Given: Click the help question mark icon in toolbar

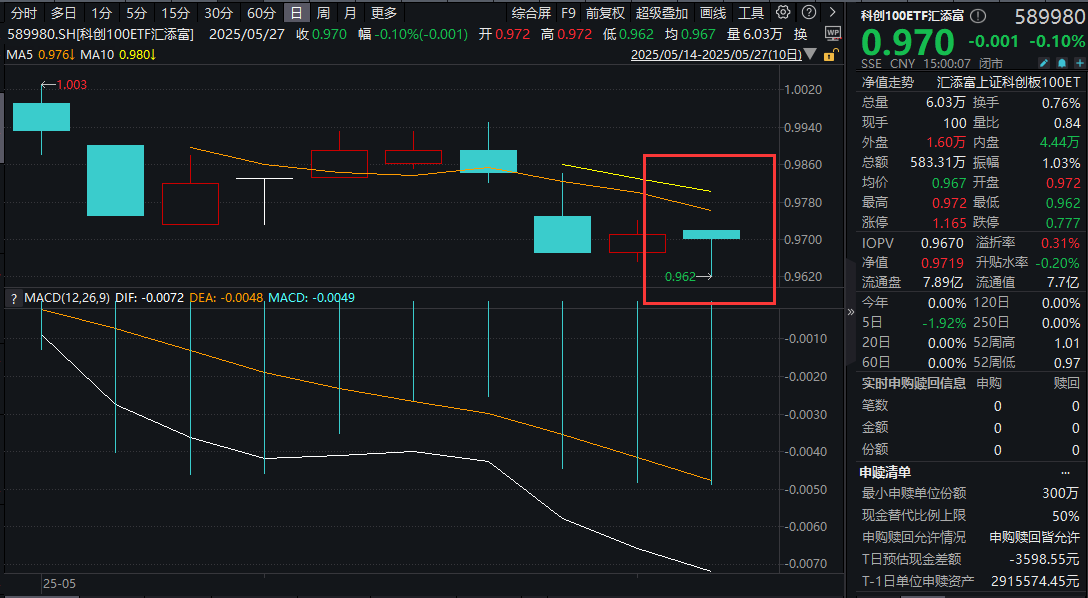Looking at the screenshot, I should tap(808, 13).
